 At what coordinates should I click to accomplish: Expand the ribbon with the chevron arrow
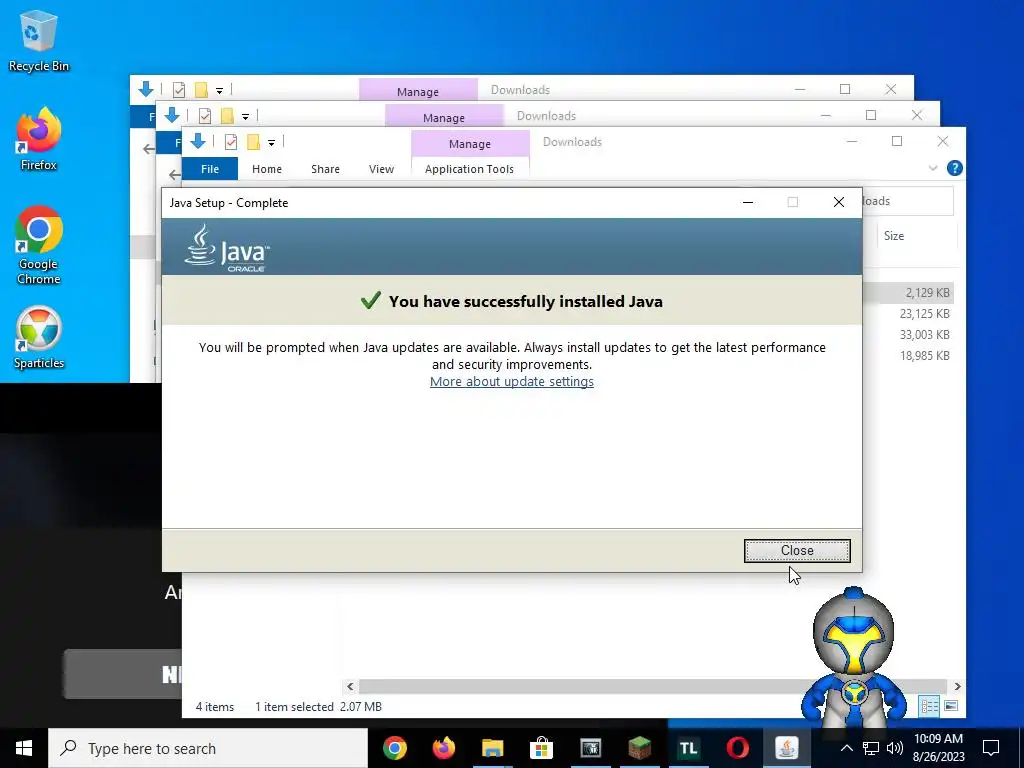pyautogui.click(x=933, y=168)
